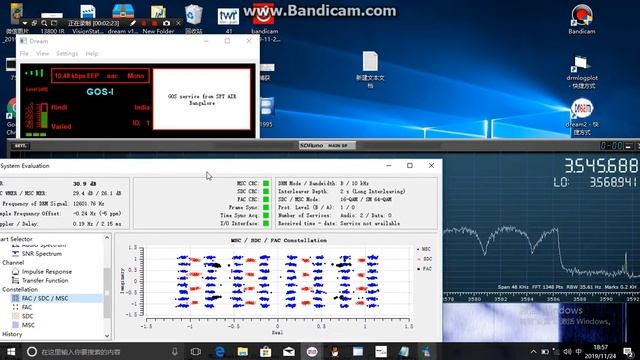Click the taskbar search box
Viewport: 640px width, 360px height.
[102, 351]
